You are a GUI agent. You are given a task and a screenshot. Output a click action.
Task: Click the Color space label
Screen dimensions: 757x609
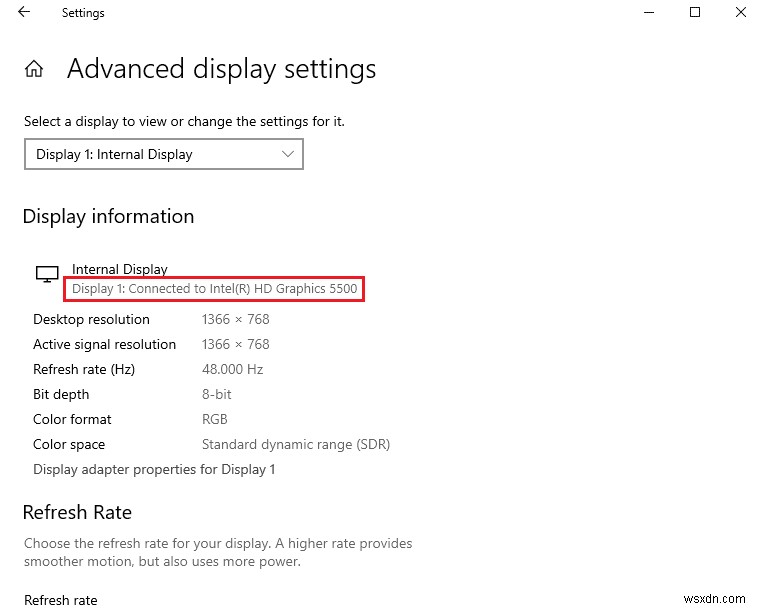point(69,444)
